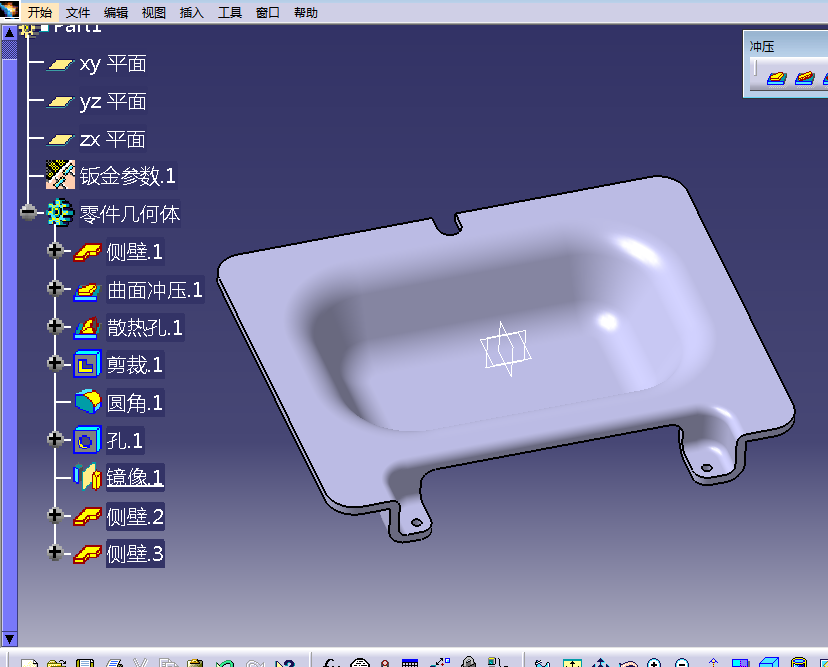
Task: Select the 镜像.1 mirror feature icon
Action: [x=87, y=478]
